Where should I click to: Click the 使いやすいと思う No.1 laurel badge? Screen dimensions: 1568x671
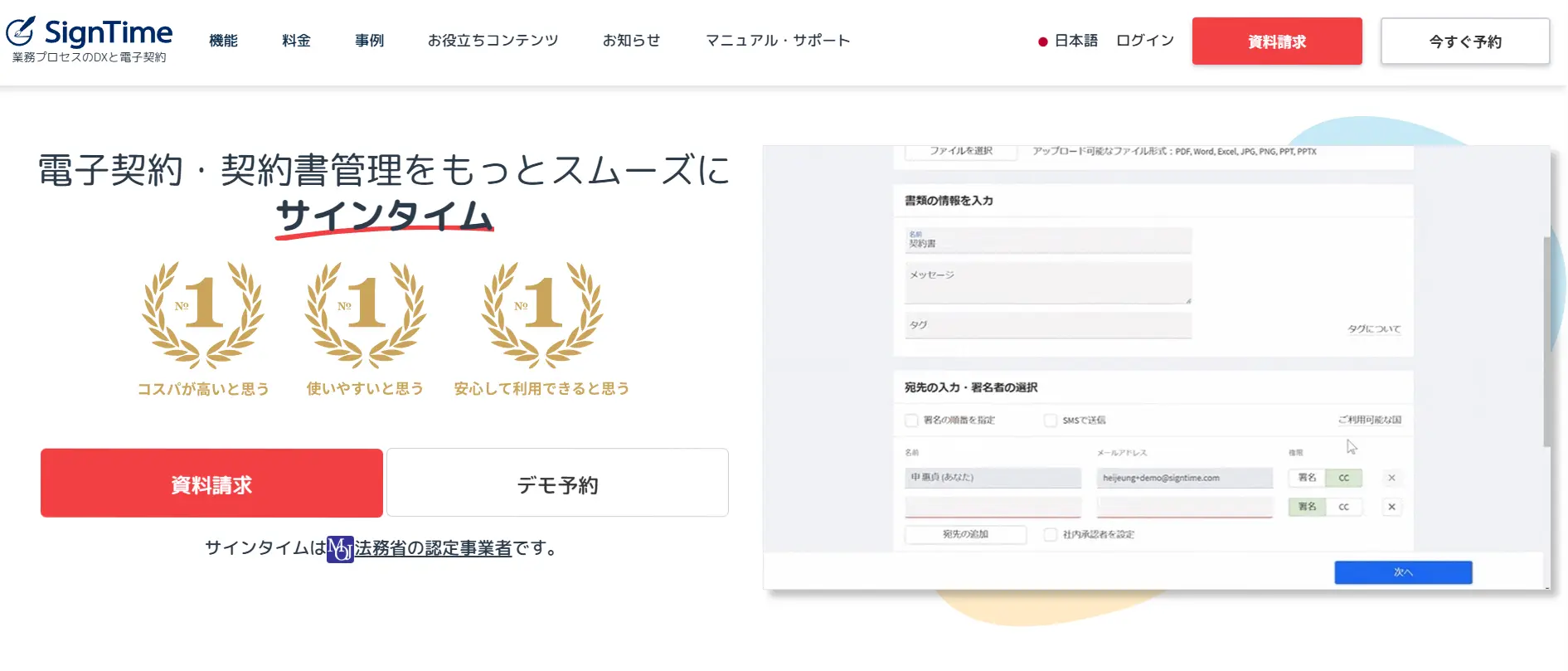point(365,329)
